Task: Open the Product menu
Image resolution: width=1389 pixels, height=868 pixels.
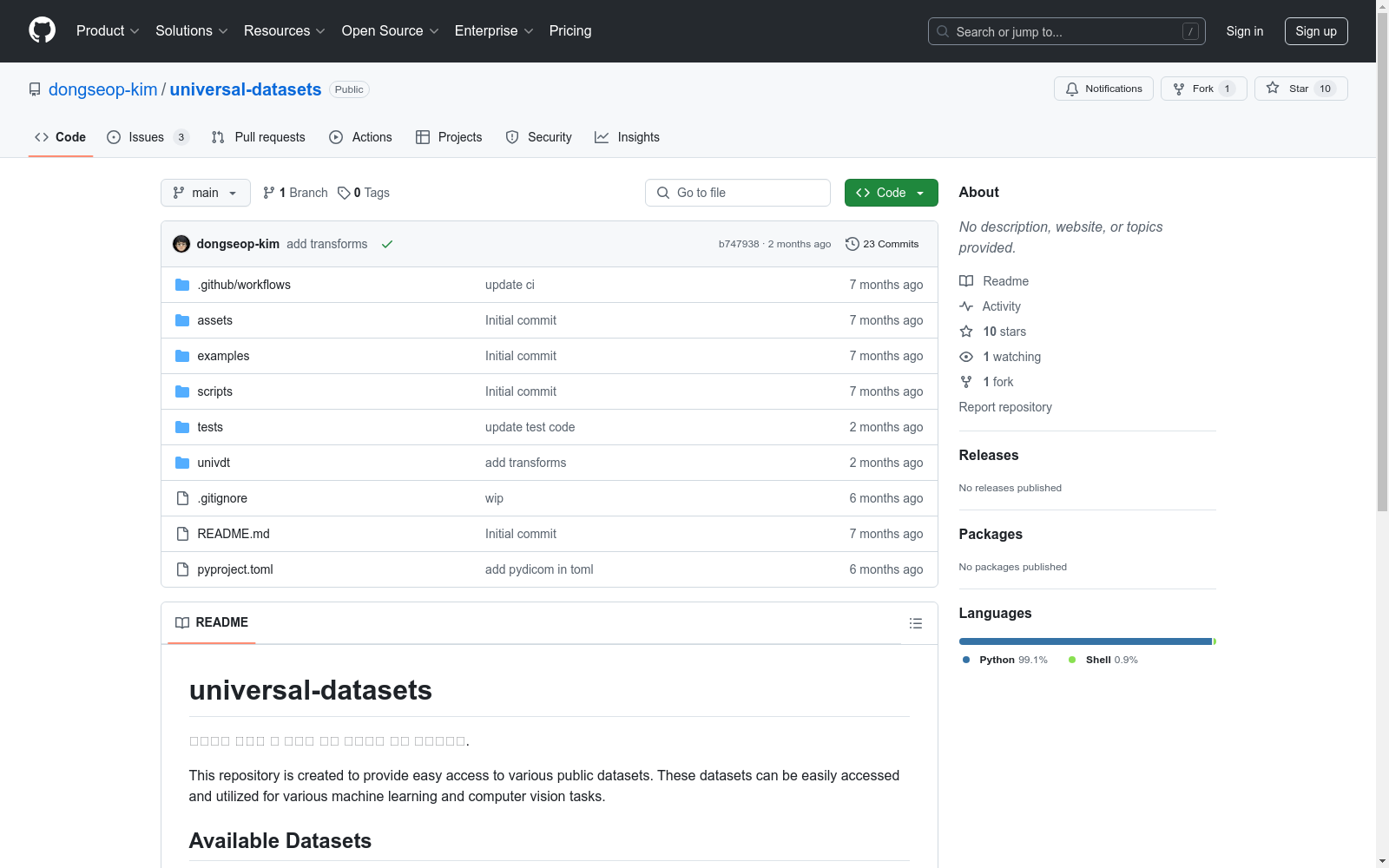Action: [x=108, y=30]
